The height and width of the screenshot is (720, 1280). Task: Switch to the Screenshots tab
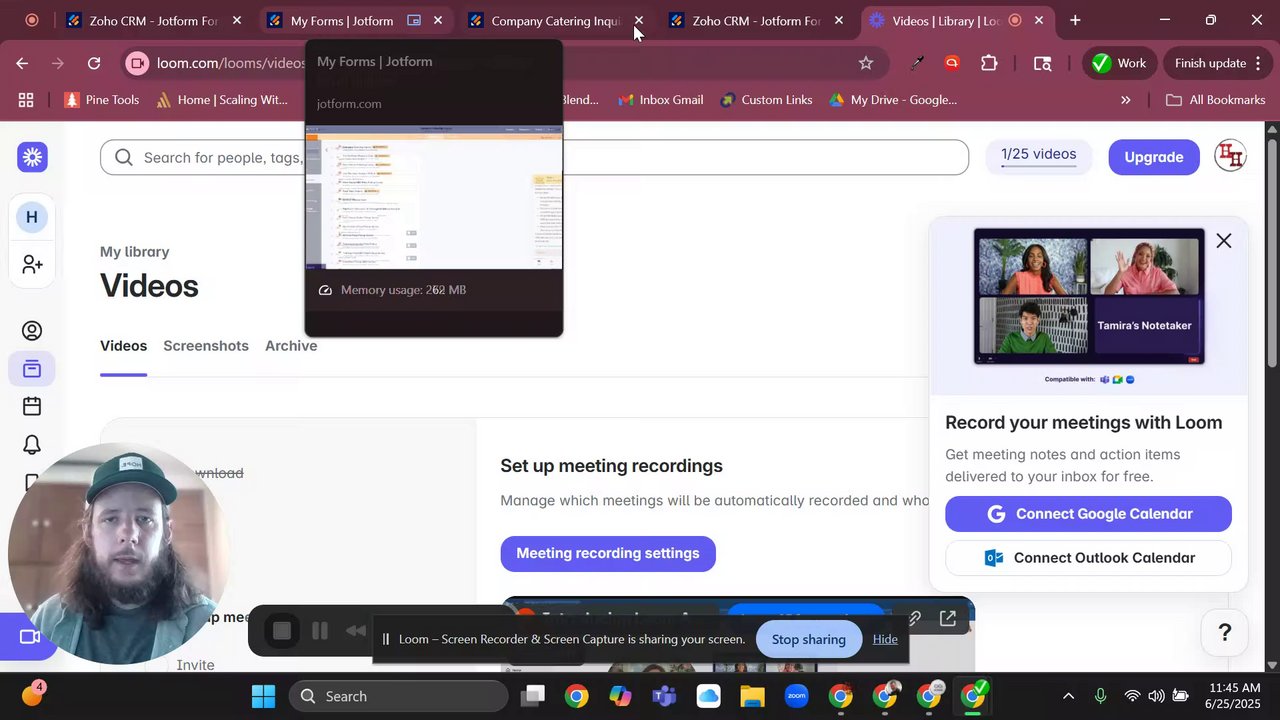(x=206, y=346)
